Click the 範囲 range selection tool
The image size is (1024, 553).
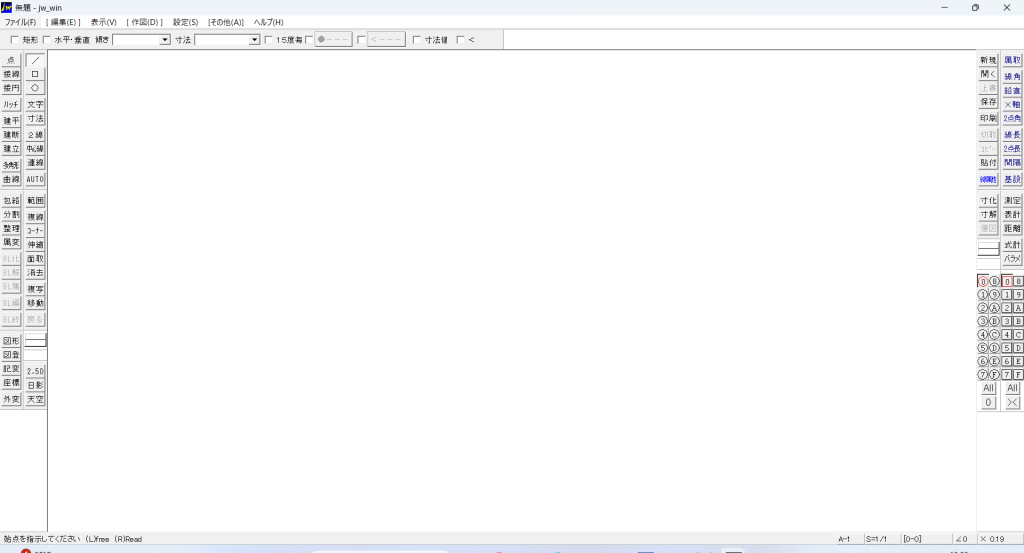35,201
